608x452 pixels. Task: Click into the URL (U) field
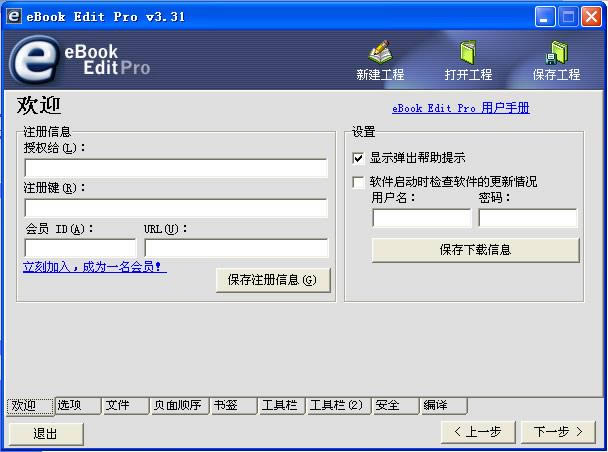pos(237,248)
